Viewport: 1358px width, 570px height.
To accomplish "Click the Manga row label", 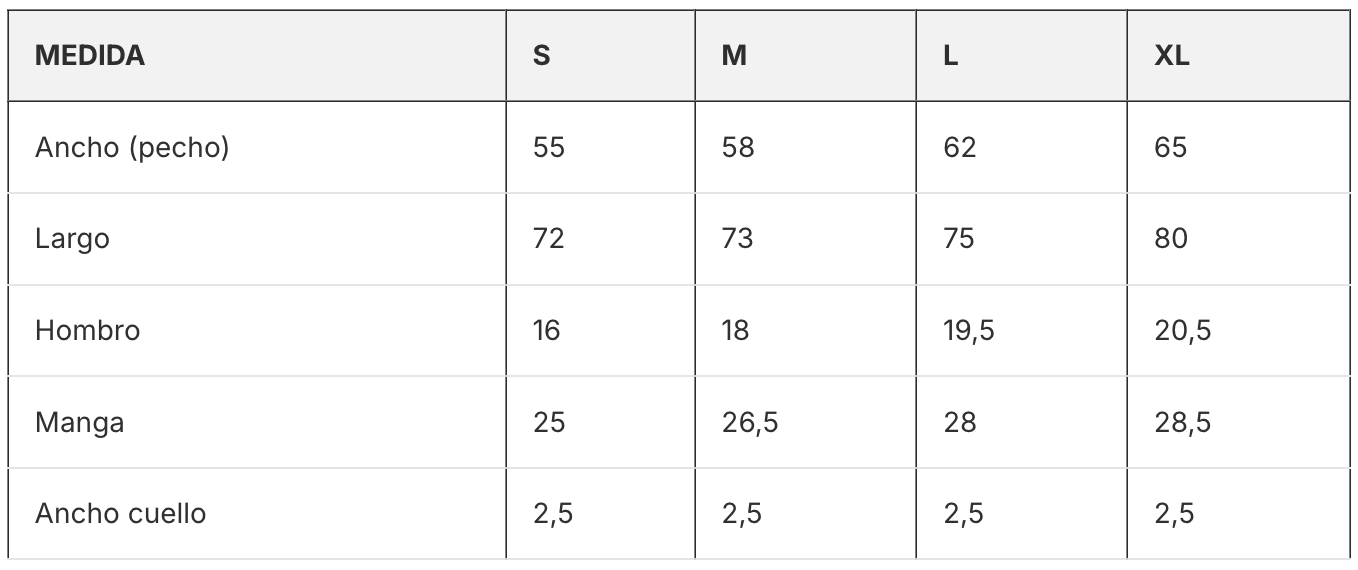I will 80,422.
